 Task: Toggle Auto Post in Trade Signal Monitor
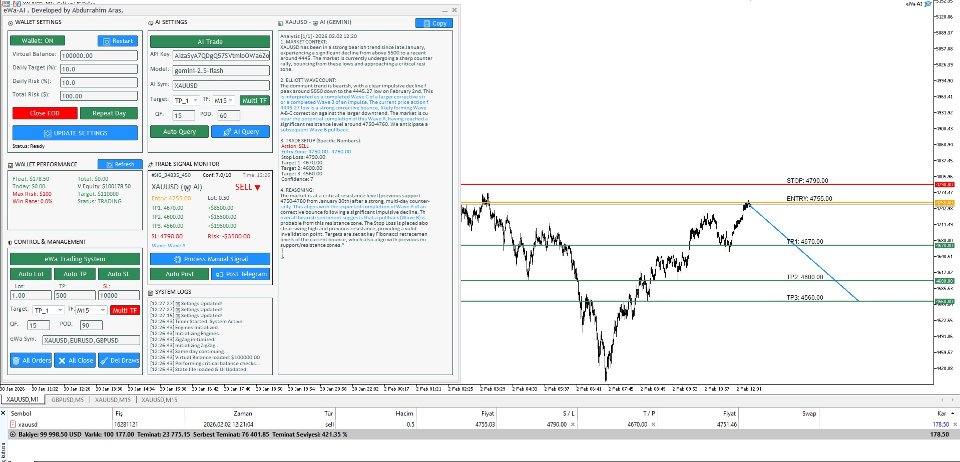pos(179,274)
